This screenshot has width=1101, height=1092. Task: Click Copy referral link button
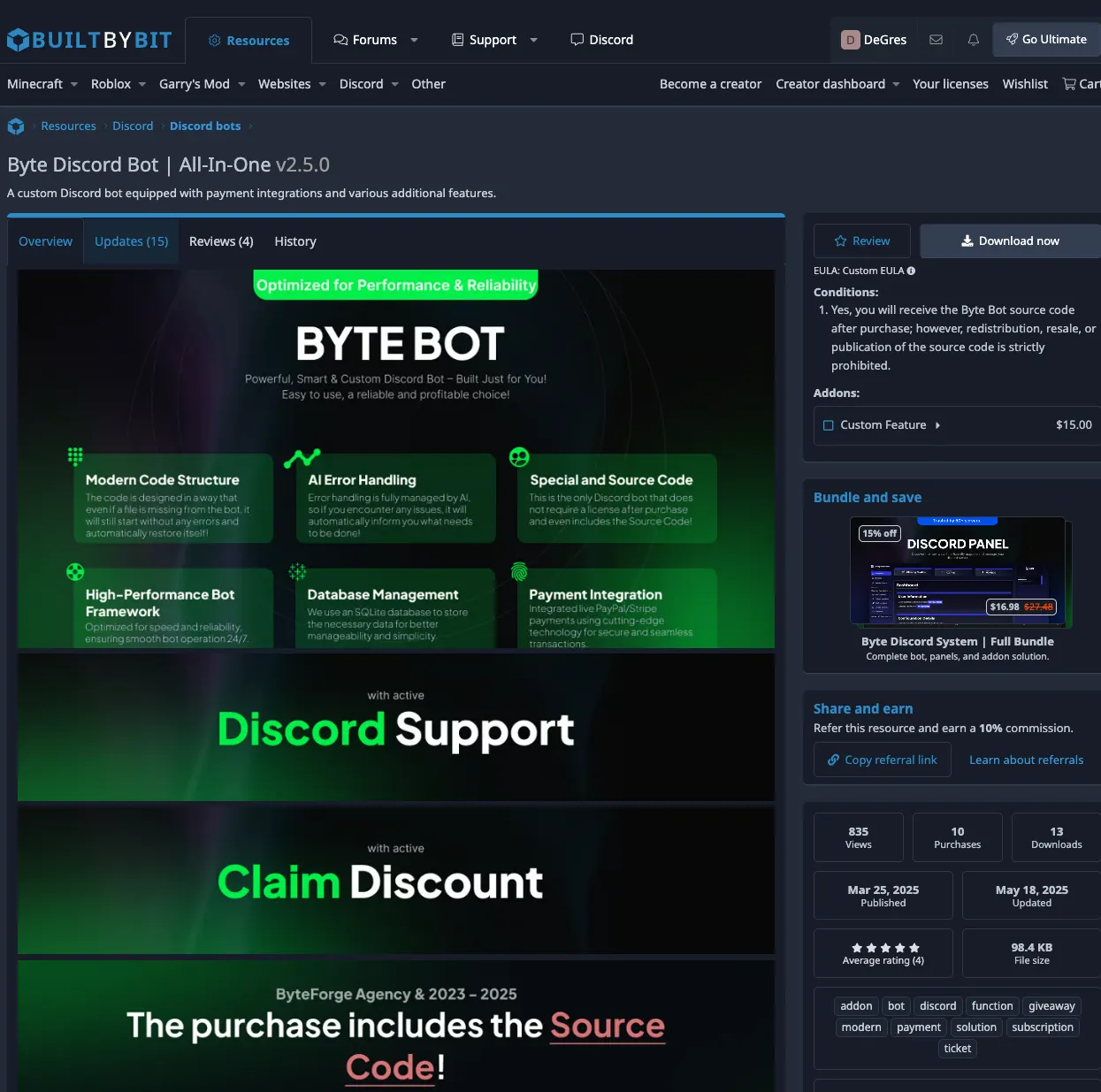tap(882, 760)
